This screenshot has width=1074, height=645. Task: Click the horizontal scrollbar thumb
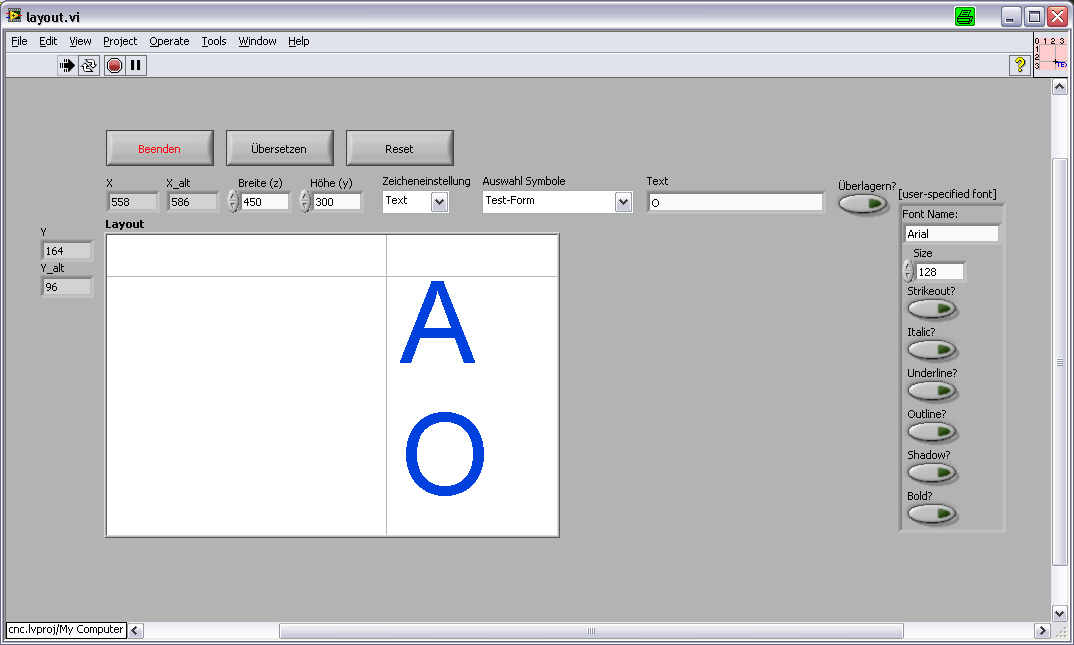pos(591,631)
